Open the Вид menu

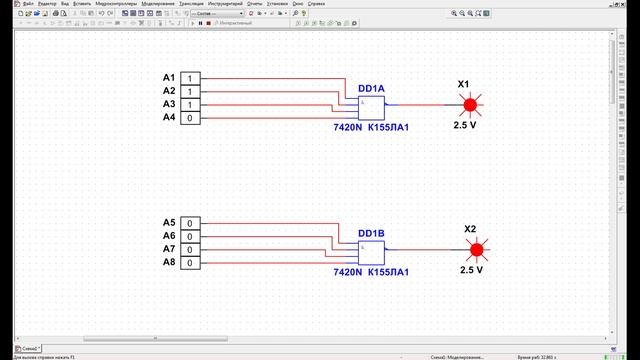(x=65, y=4)
